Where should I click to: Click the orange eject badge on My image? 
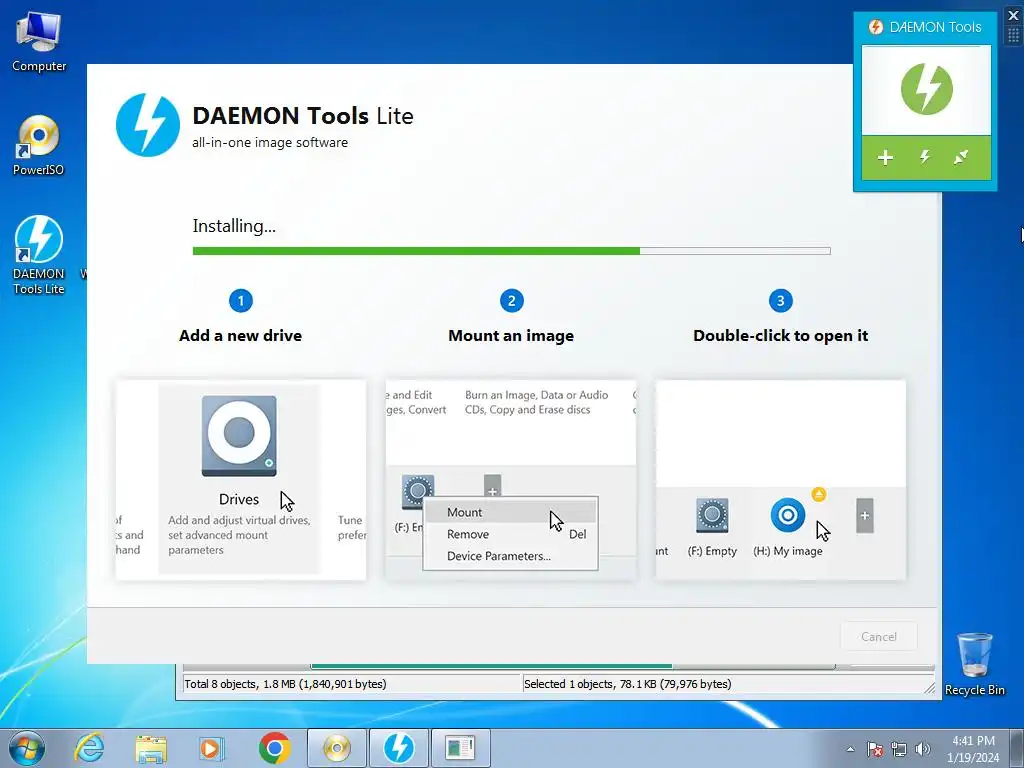pyautogui.click(x=818, y=494)
